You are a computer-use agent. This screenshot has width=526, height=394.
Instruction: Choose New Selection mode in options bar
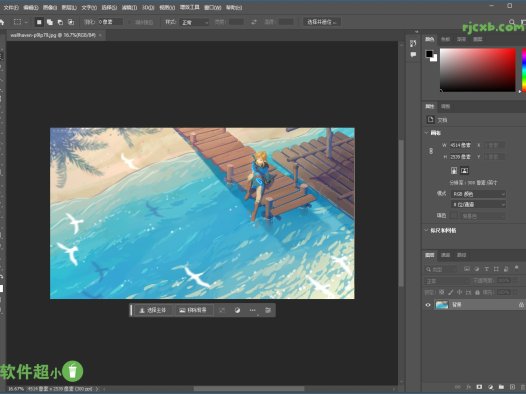coord(39,22)
